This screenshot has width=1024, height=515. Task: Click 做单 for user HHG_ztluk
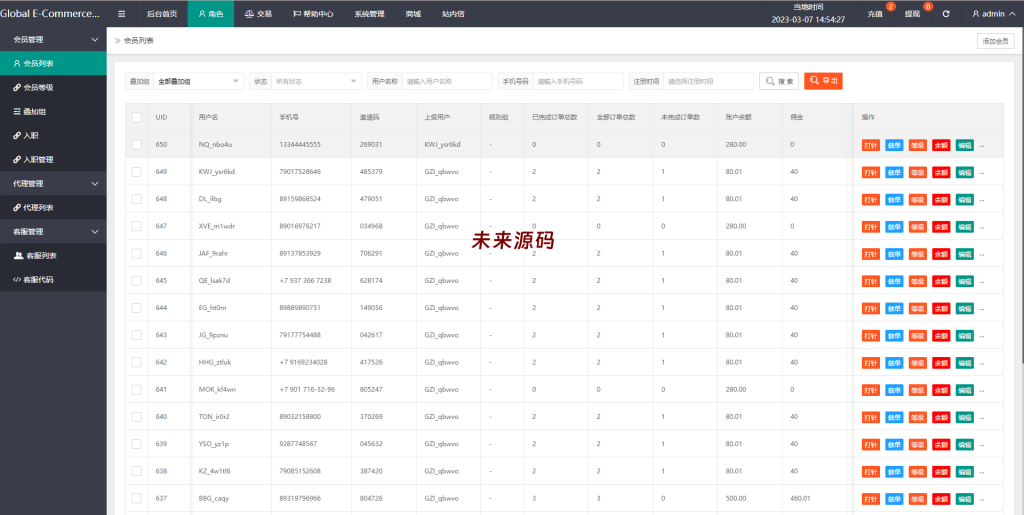(894, 362)
